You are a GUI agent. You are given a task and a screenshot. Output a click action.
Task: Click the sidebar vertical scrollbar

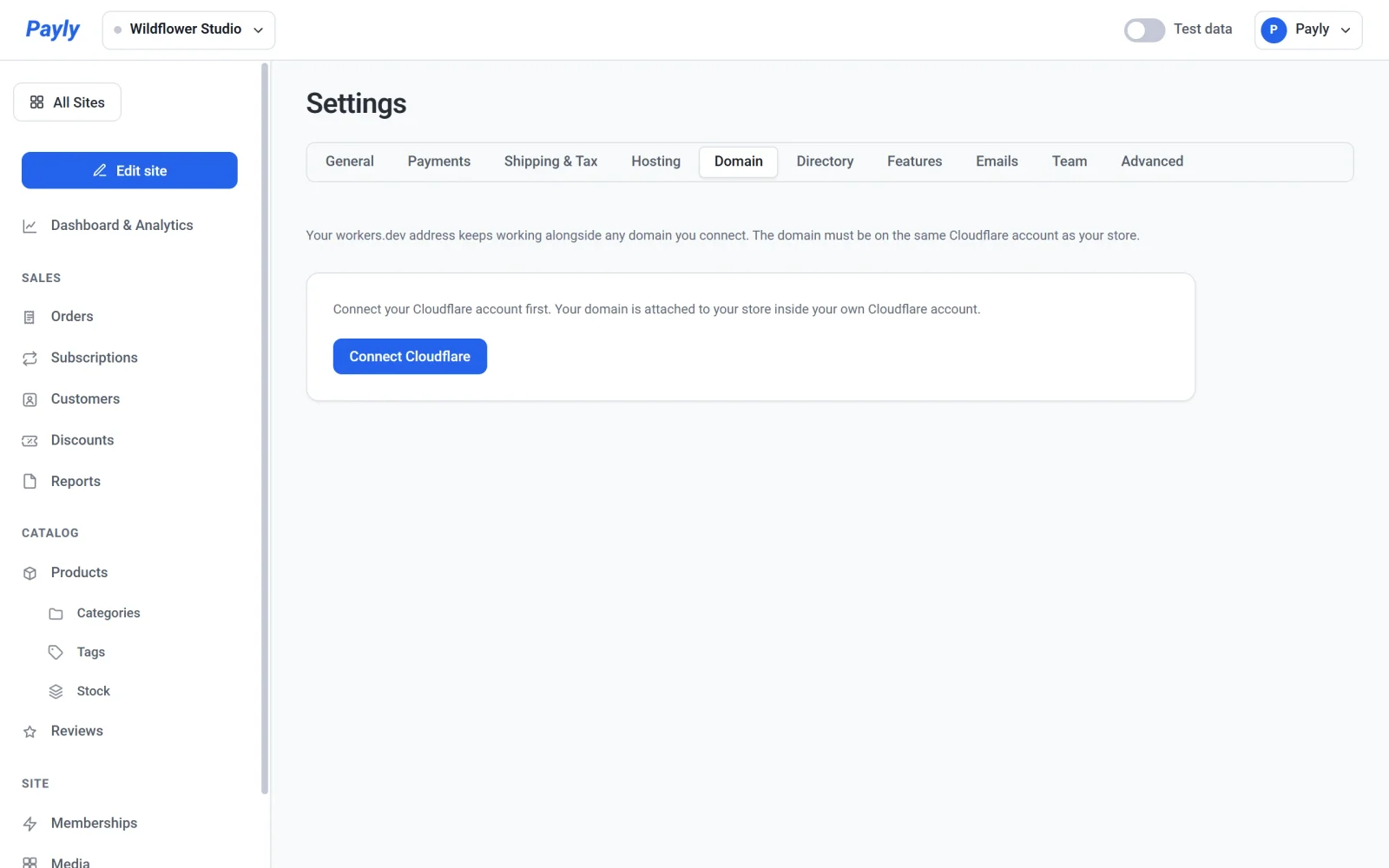pyautogui.click(x=265, y=429)
